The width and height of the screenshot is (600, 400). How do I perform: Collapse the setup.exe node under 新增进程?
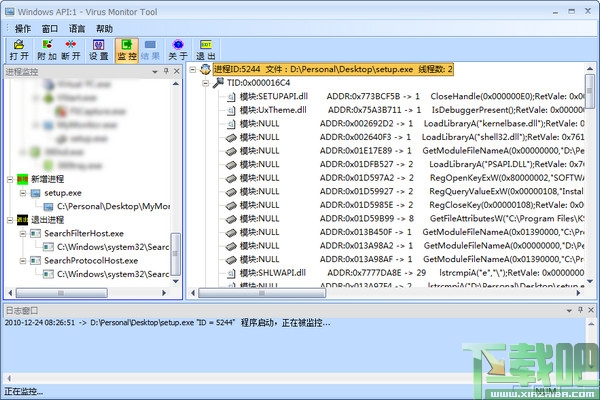23,193
